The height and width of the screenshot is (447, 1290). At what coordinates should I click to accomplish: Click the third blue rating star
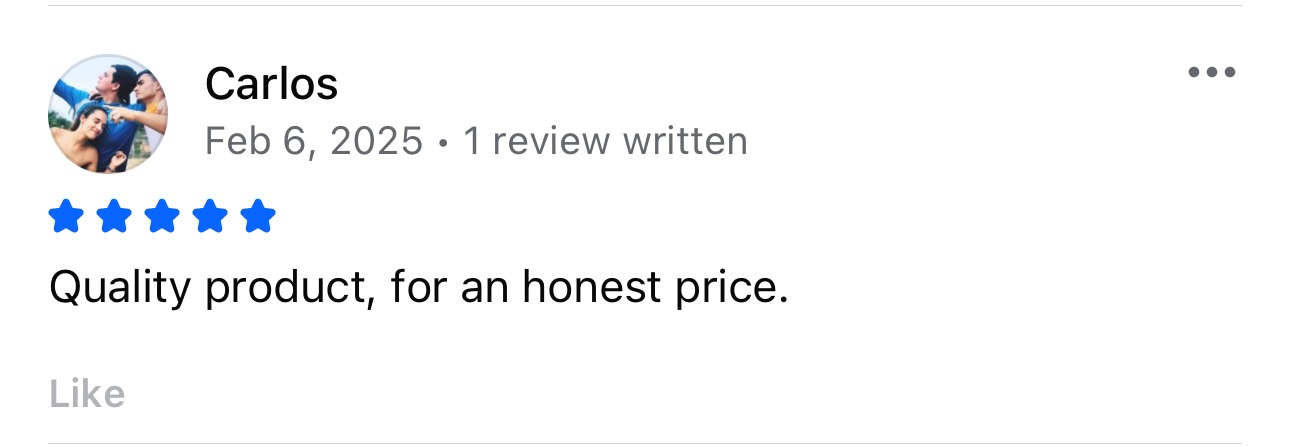161,216
